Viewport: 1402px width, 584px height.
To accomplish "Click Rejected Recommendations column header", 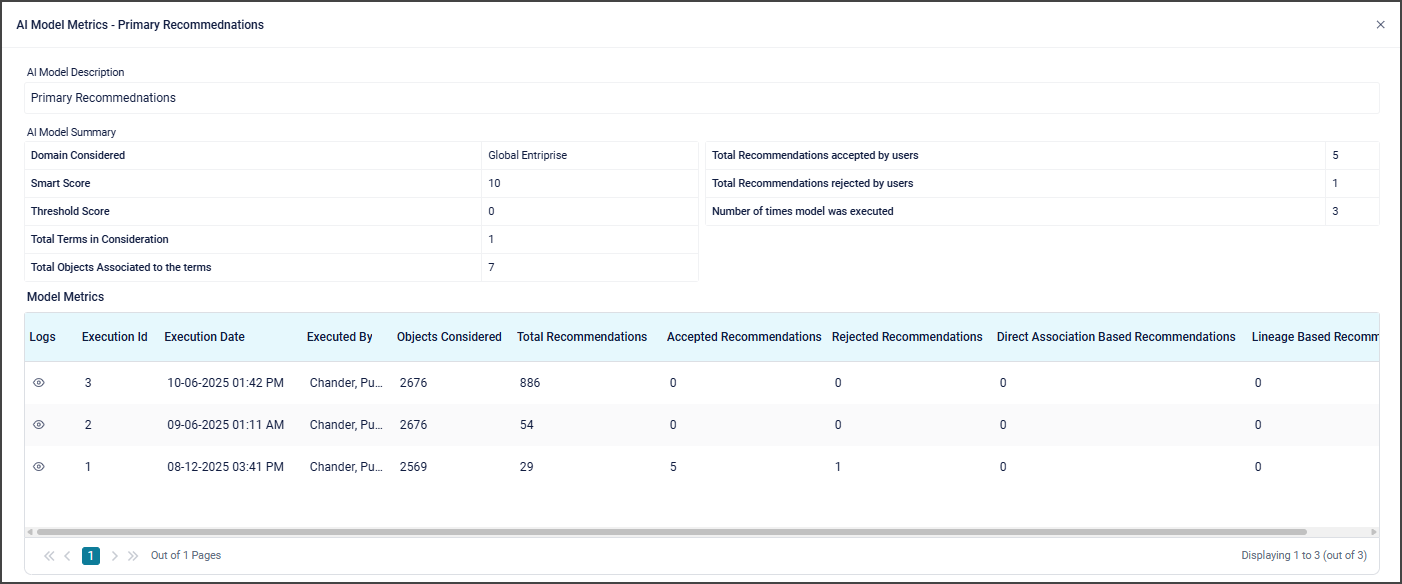I will [907, 337].
